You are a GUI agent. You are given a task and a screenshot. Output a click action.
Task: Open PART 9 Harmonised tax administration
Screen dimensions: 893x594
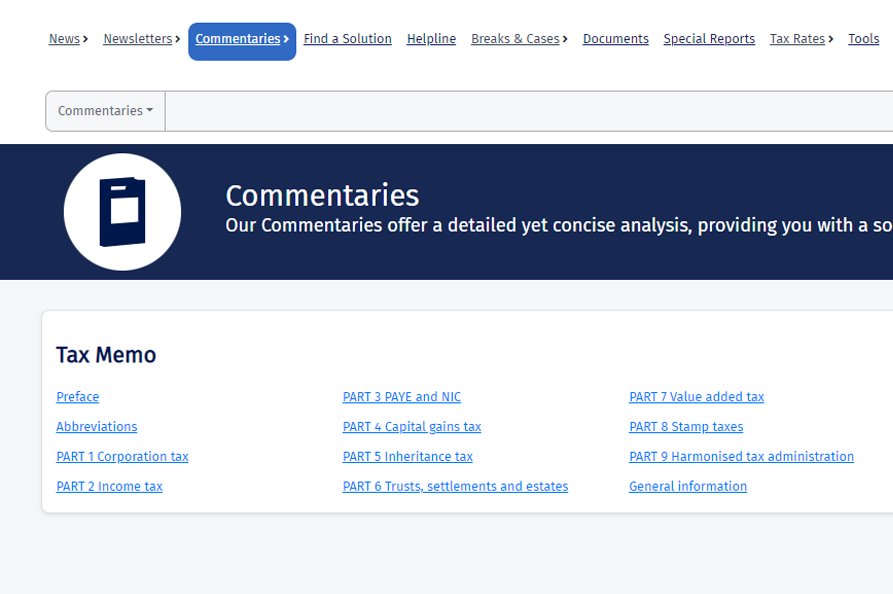point(741,457)
